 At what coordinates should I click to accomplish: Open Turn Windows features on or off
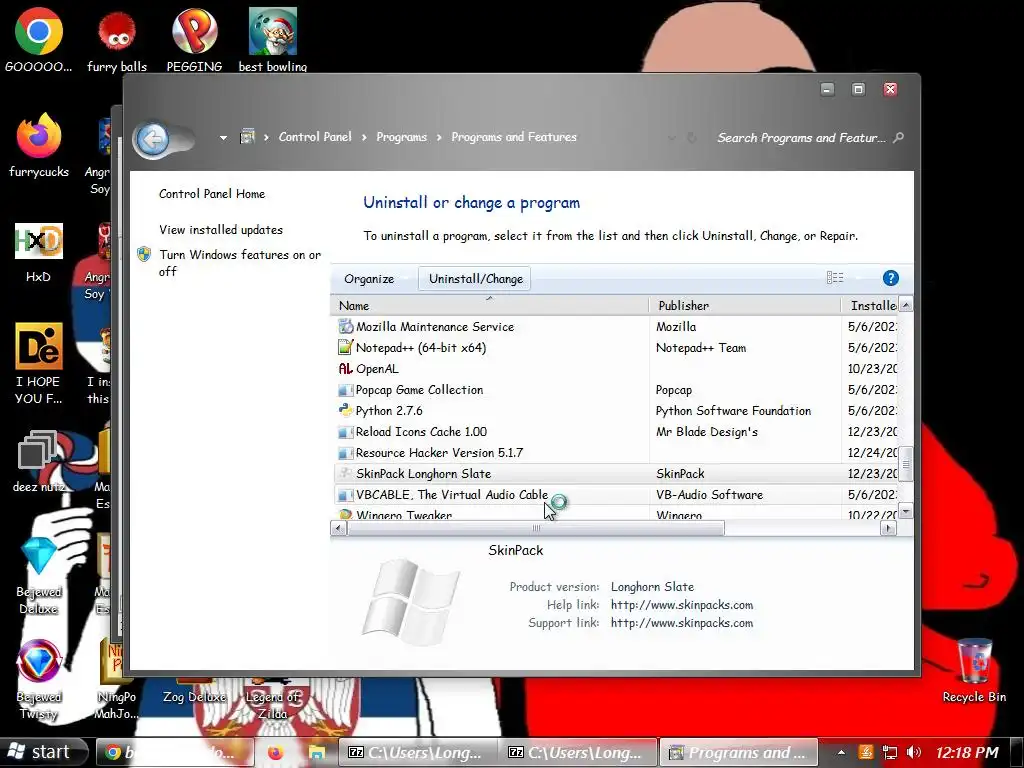240,263
